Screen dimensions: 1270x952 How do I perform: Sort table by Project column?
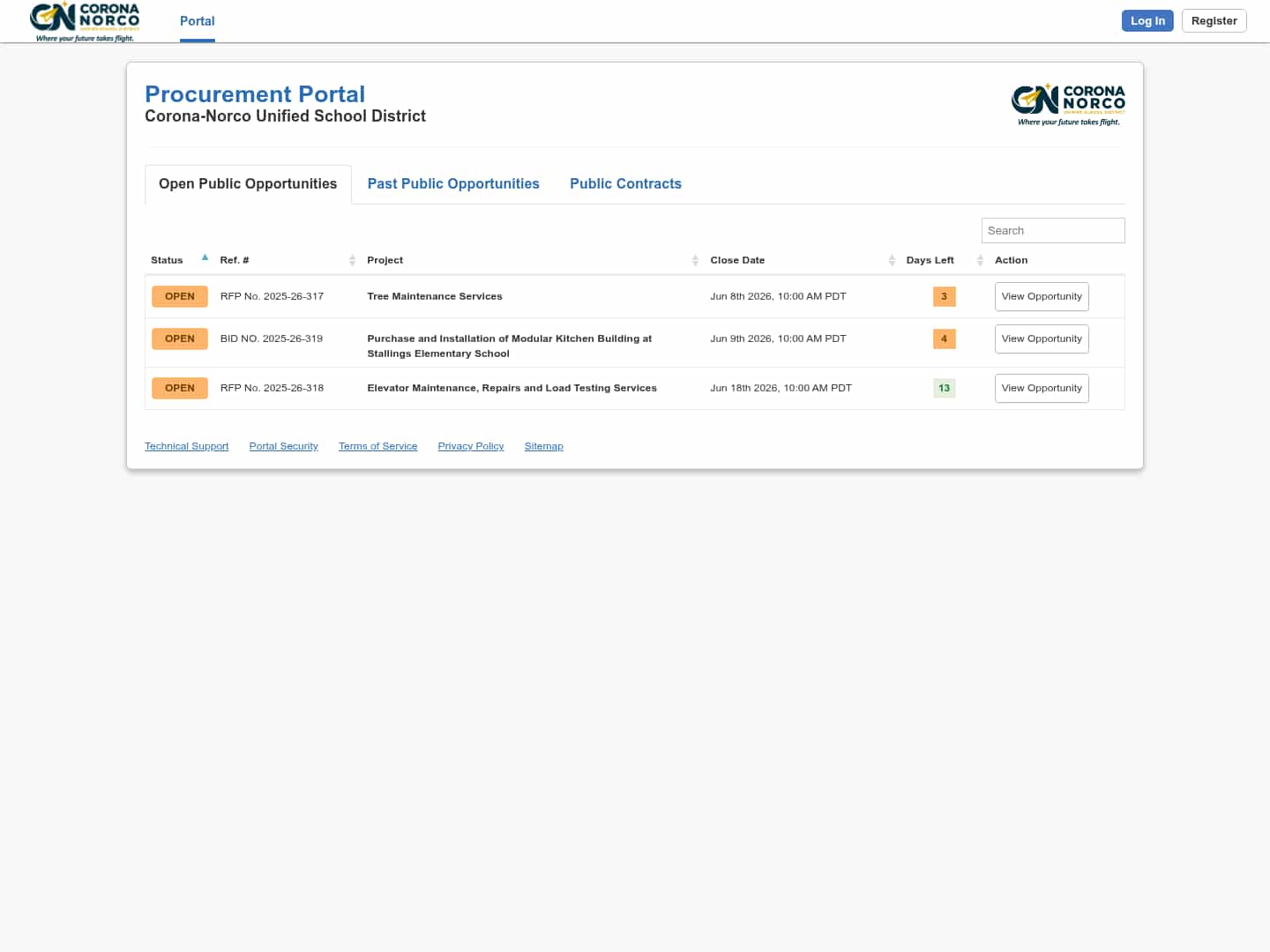pyautogui.click(x=533, y=260)
